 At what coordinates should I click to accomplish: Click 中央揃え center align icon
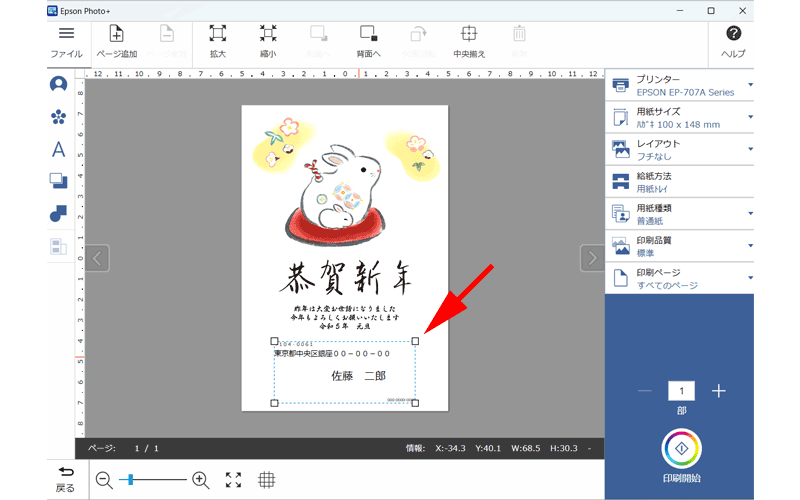tap(469, 35)
